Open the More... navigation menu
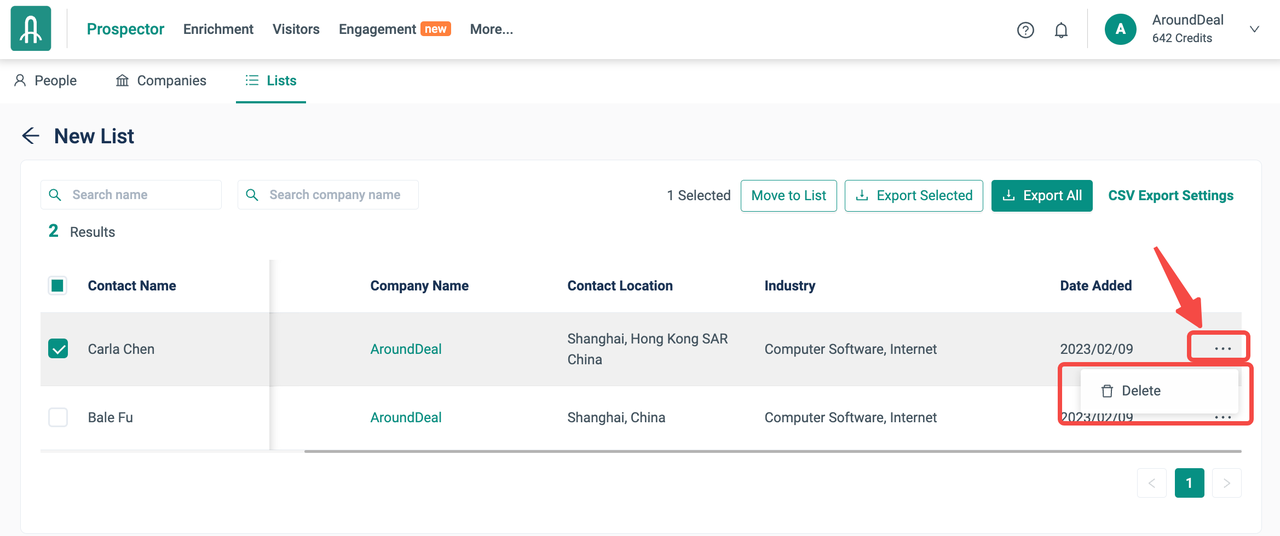 pyautogui.click(x=491, y=29)
